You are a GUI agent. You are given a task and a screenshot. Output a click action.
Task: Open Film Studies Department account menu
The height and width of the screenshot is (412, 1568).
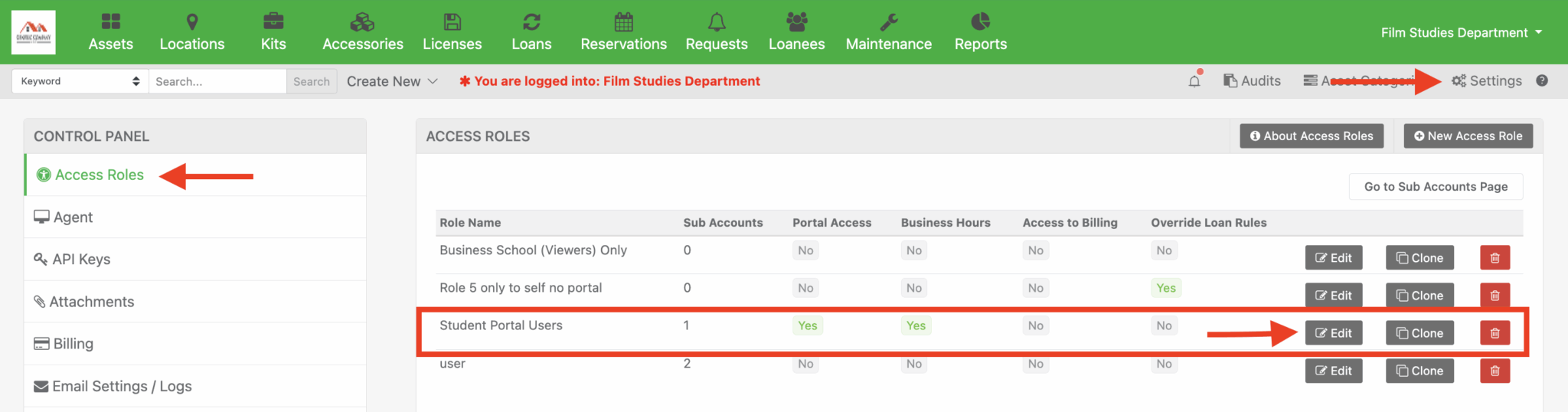point(1461,33)
